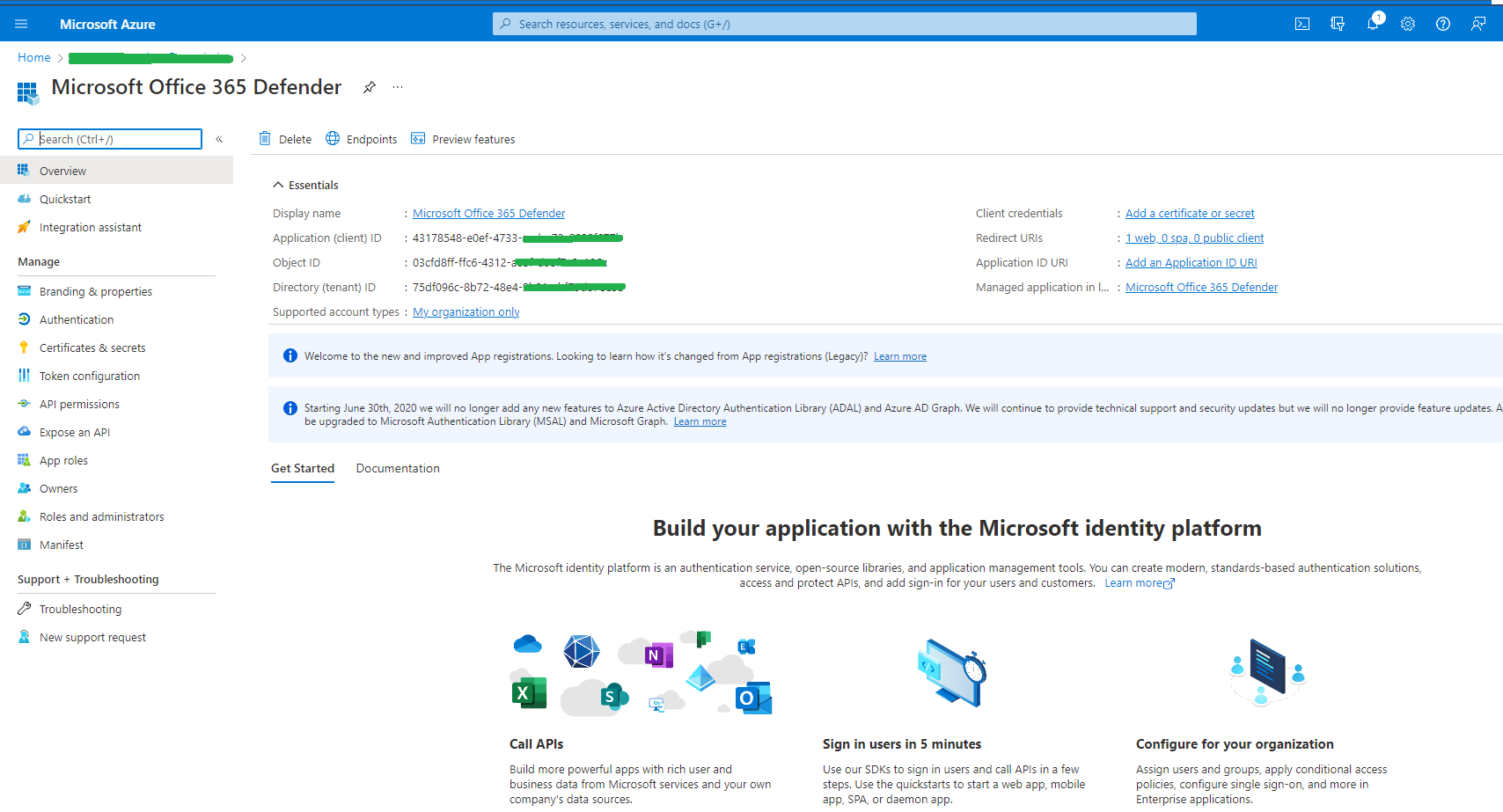1503x812 pixels.
Task: Click the Quickstart cloud icon
Action: 24,199
